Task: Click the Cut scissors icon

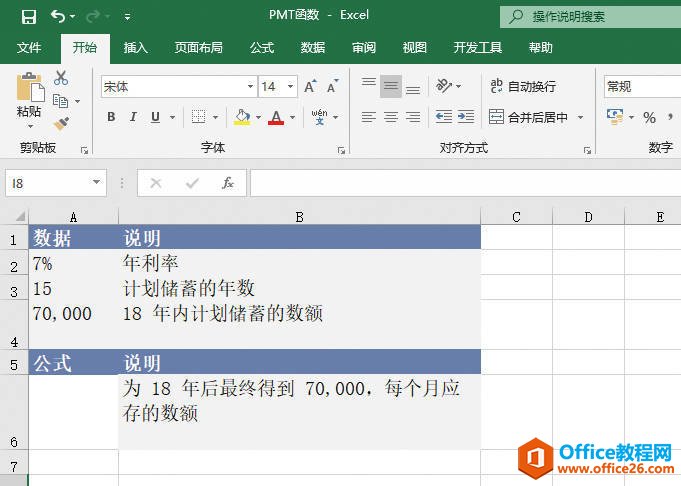Action: (61, 78)
